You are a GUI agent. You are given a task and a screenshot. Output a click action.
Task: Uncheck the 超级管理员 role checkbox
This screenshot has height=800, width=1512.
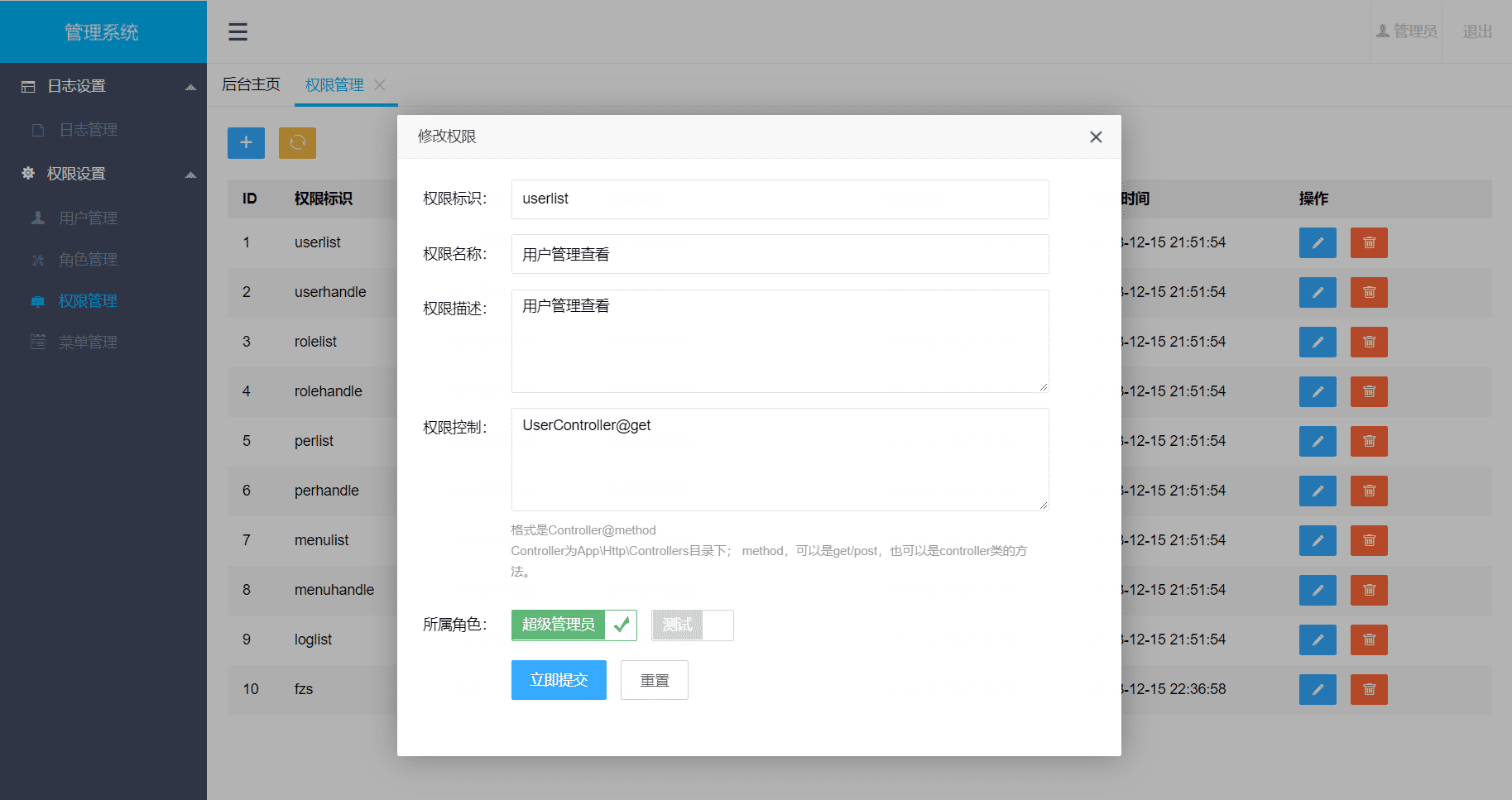574,625
